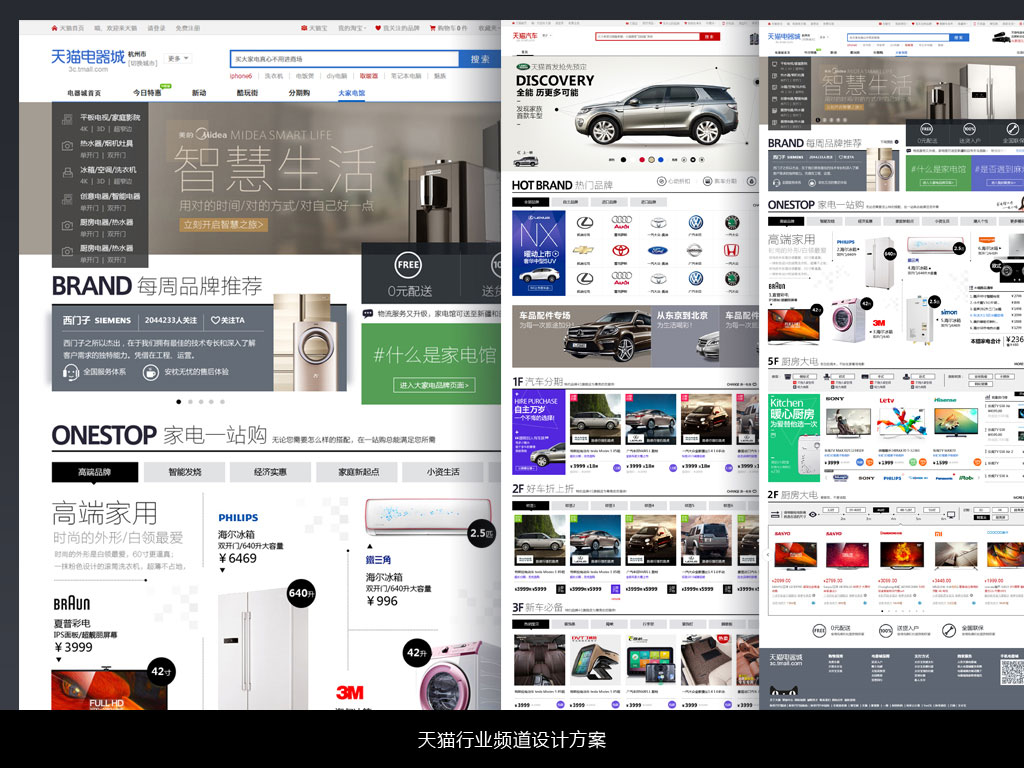The image size is (1024, 768).
Task: Click the heart 关注TA icon
Action: [213, 321]
